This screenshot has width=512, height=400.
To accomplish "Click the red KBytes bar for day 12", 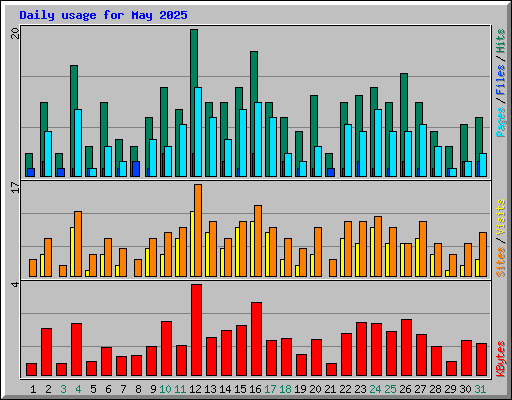I will pos(196,330).
